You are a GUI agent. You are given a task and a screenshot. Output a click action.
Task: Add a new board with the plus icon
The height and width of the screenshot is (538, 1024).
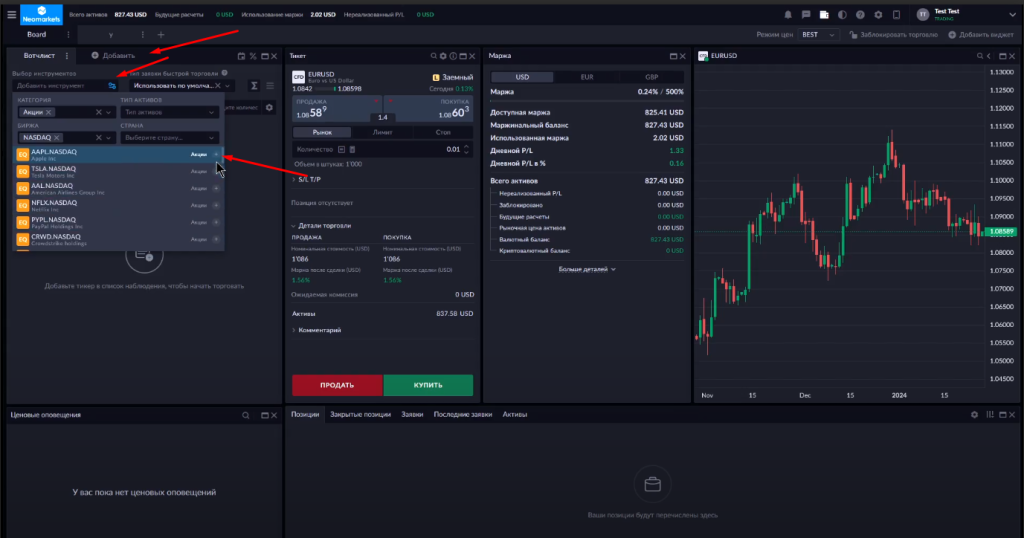161,35
